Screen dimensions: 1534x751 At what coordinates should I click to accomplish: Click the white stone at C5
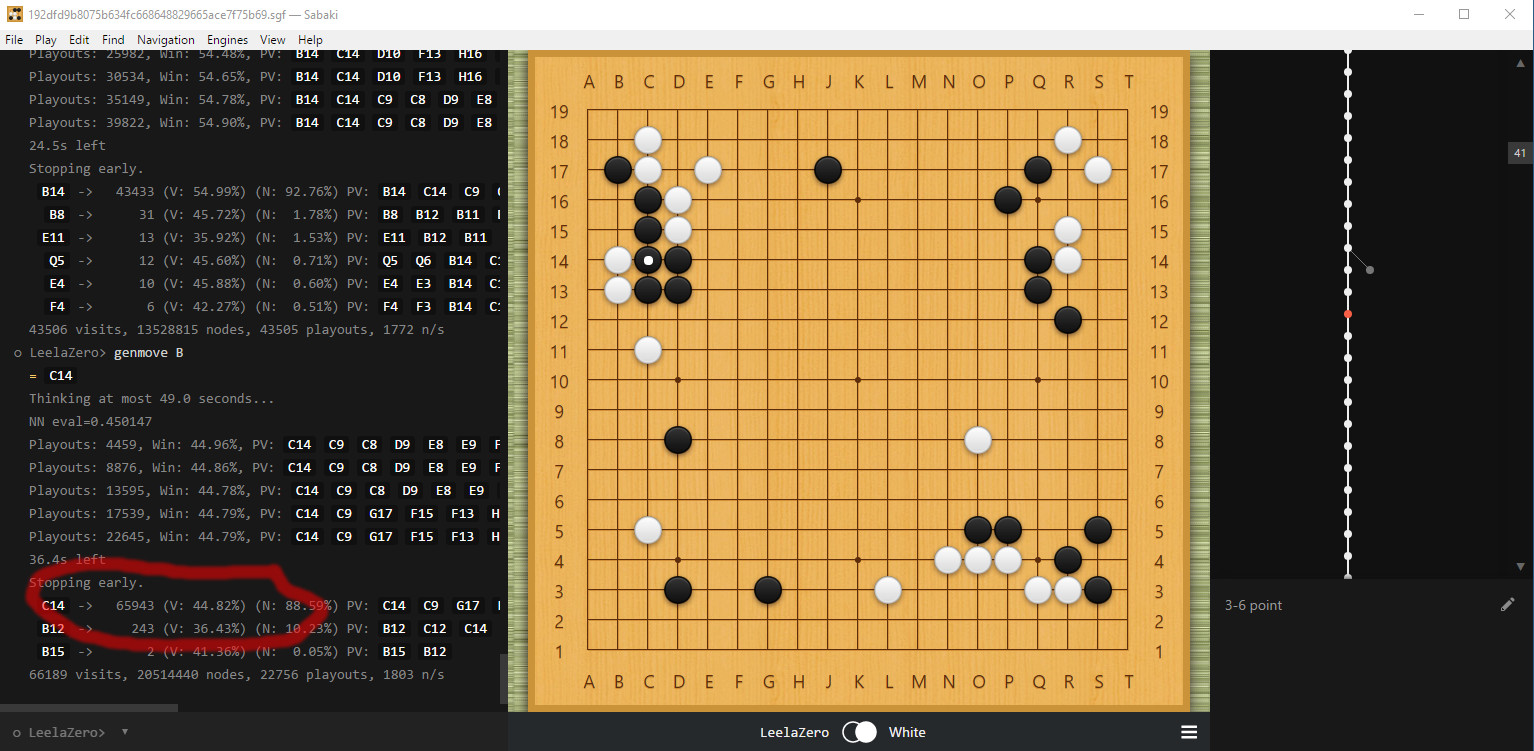(x=648, y=530)
